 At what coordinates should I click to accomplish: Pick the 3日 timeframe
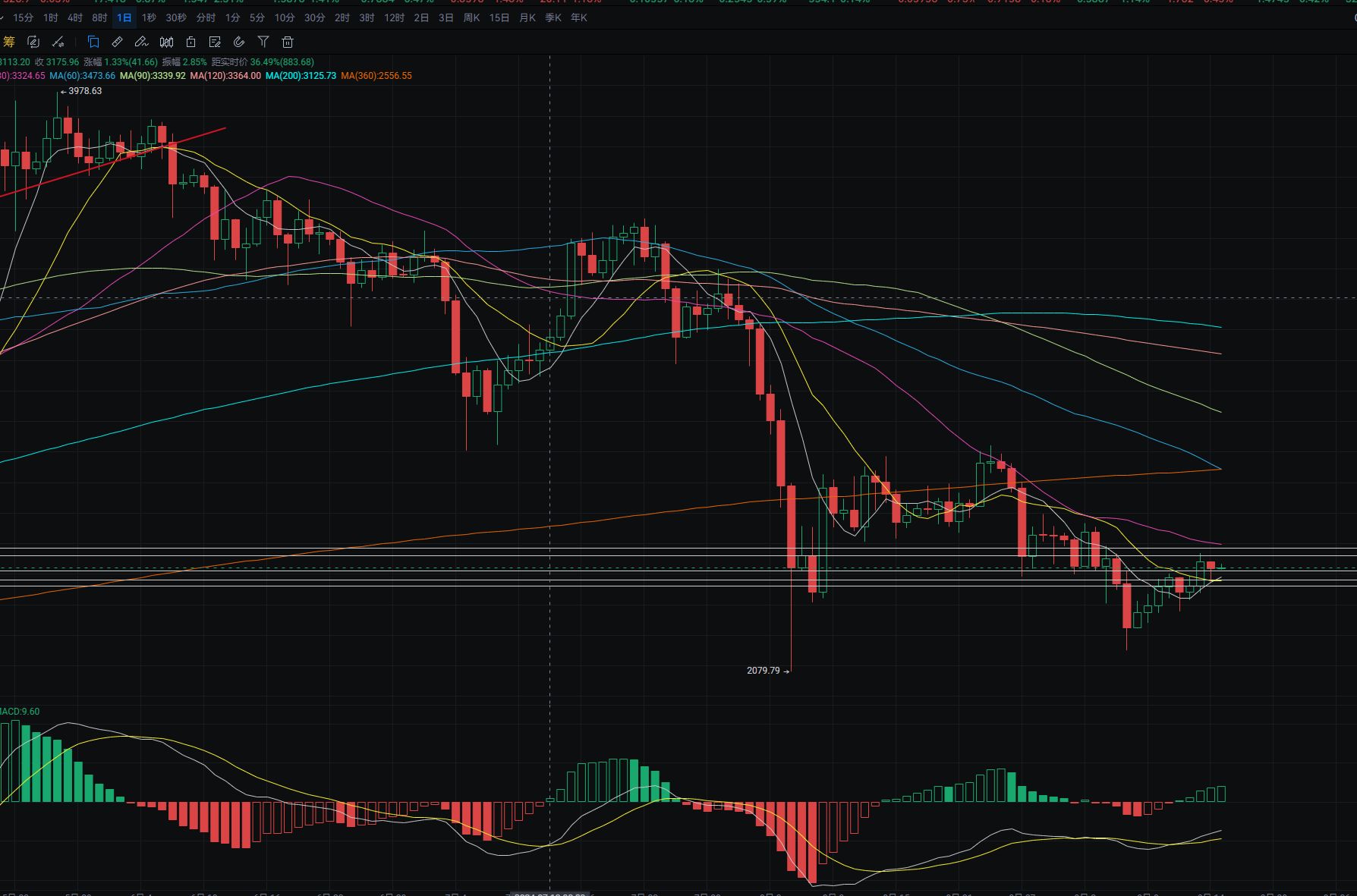point(446,17)
